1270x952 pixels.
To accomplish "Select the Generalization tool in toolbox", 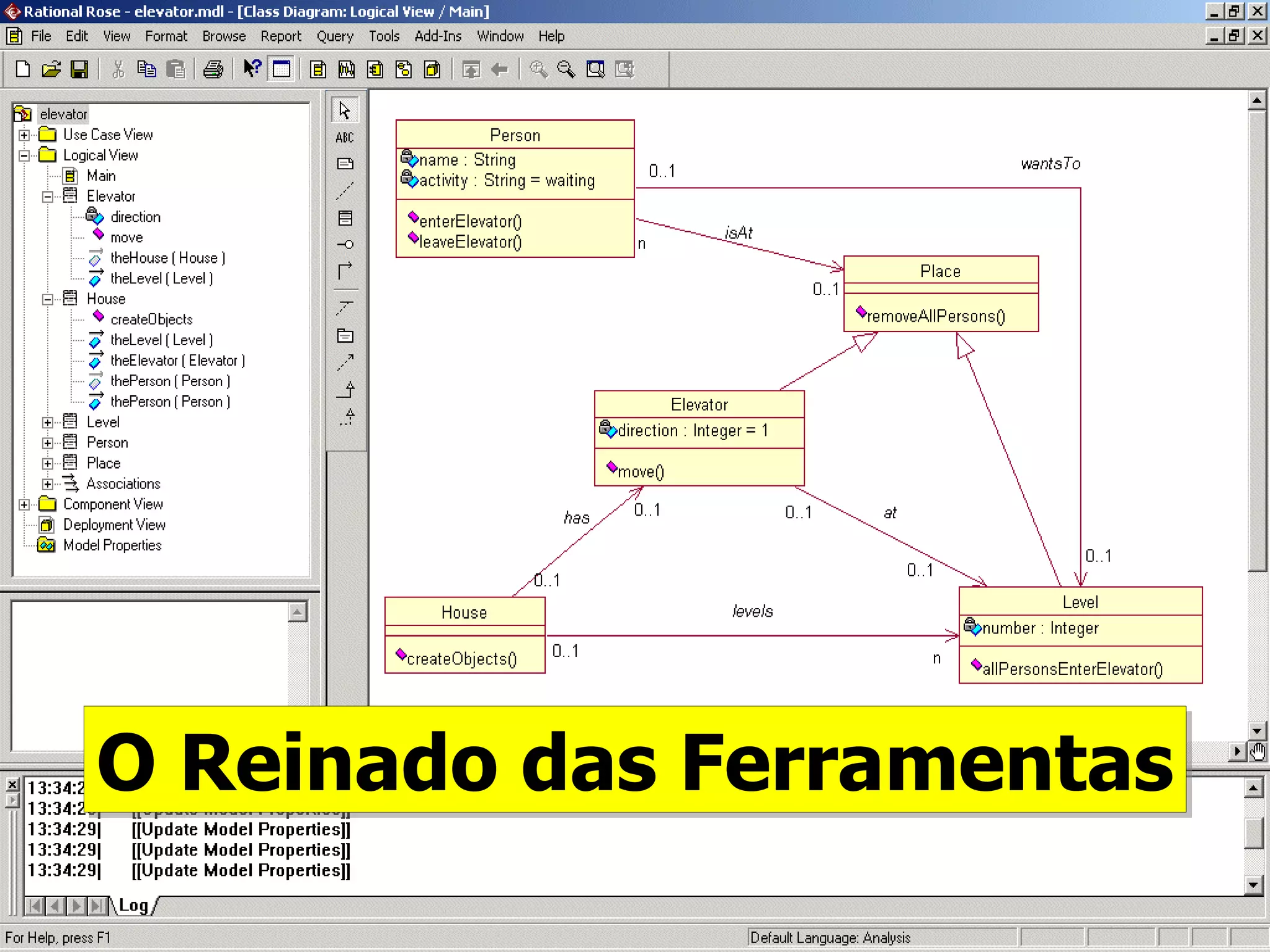I will tap(345, 390).
